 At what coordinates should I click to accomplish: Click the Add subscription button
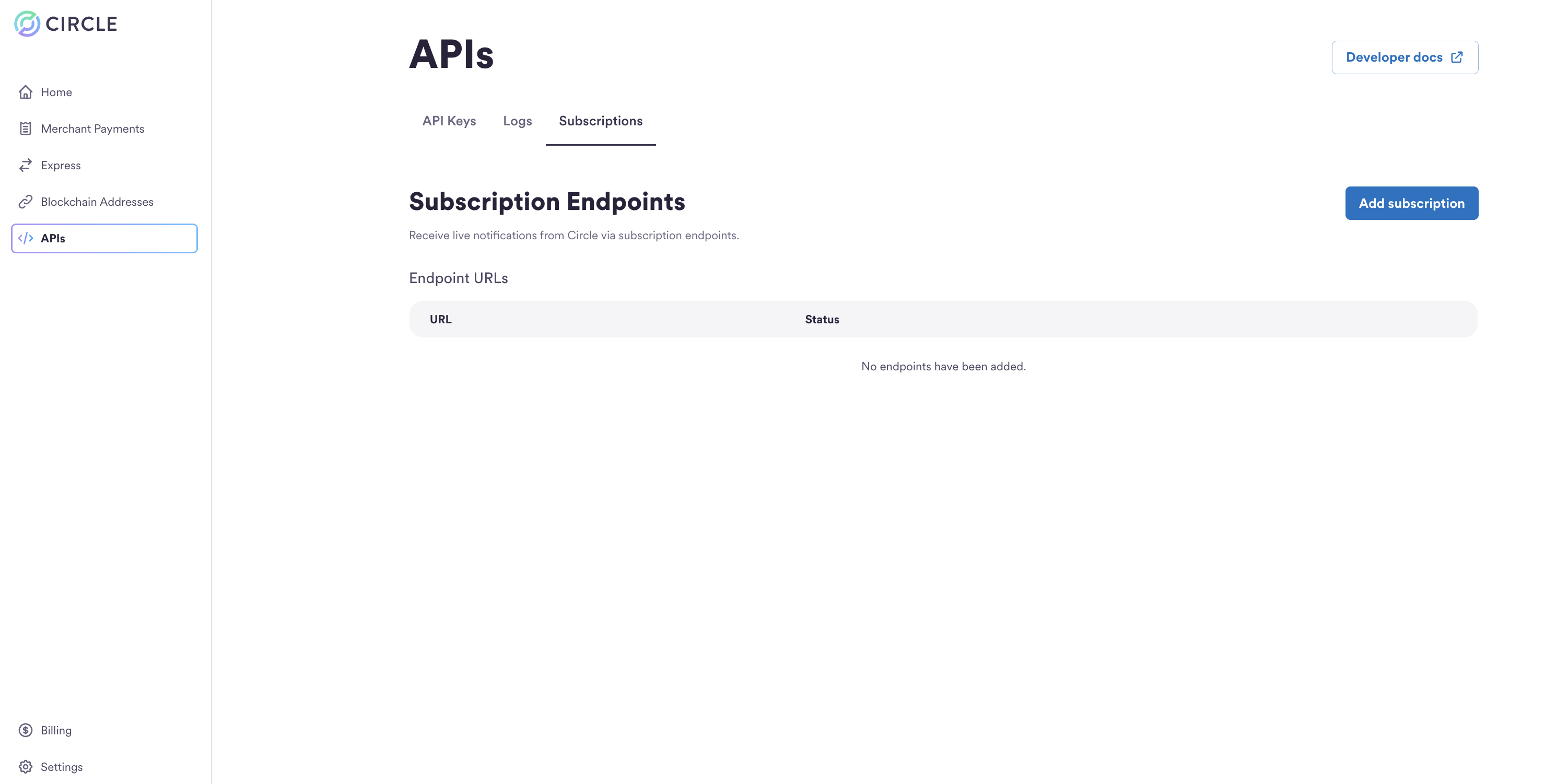(x=1411, y=203)
